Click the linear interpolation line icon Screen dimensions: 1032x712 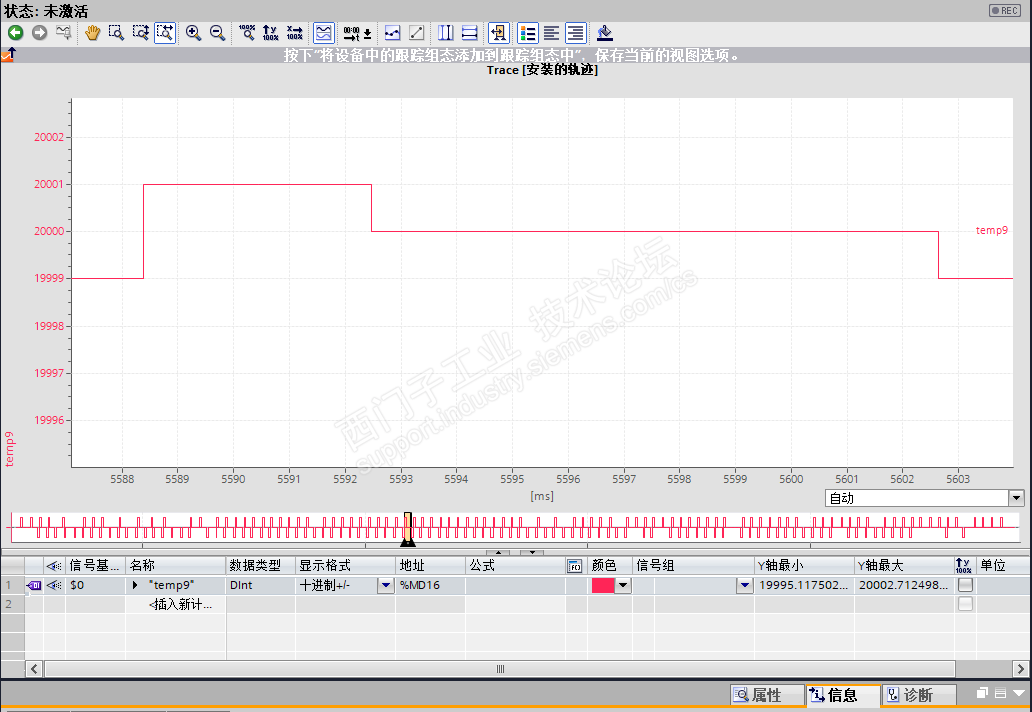tap(417, 32)
